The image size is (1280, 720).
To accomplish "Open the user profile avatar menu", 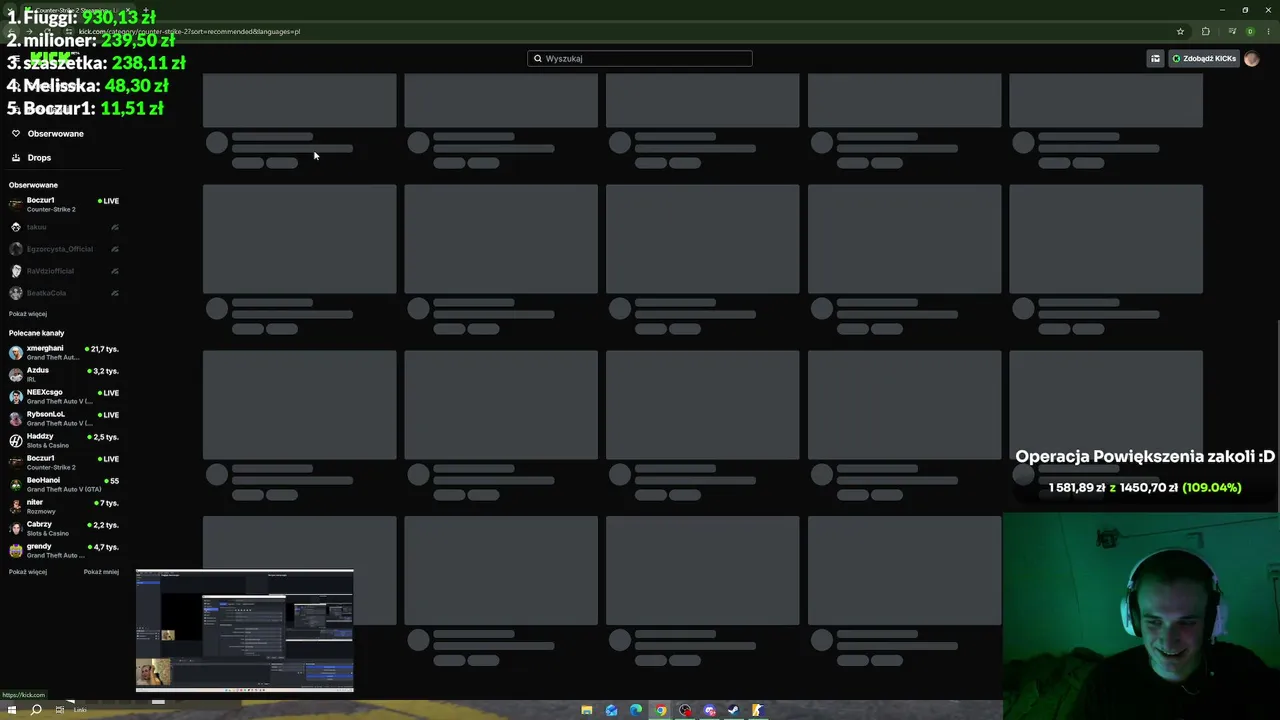I will point(1251,59).
